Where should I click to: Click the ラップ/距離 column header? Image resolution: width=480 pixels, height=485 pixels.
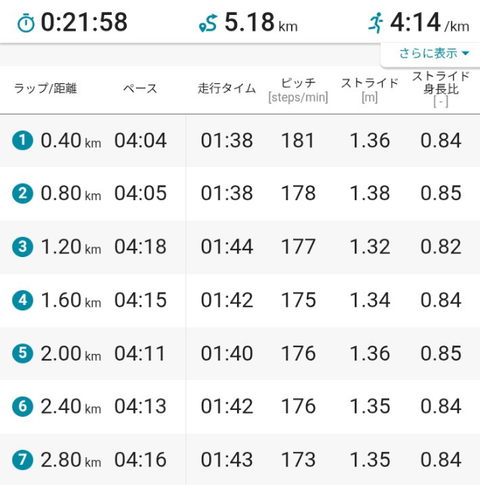click(46, 89)
